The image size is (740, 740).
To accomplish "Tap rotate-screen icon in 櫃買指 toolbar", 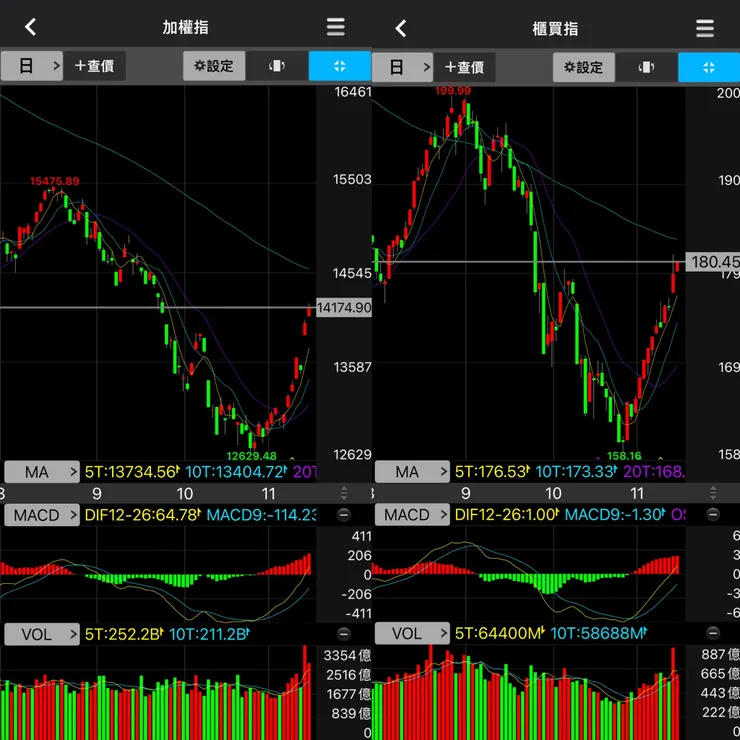I will click(646, 67).
